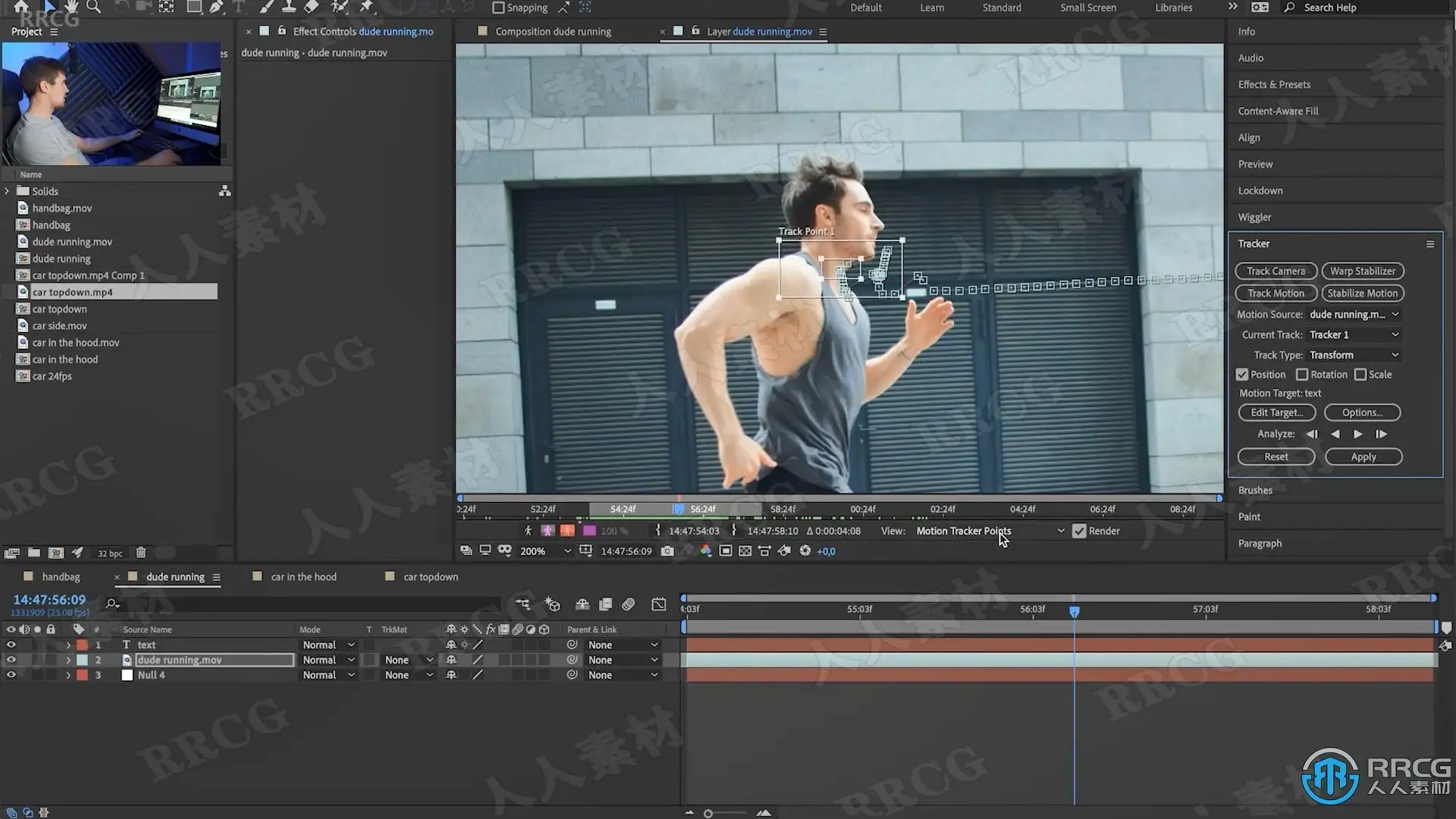Image resolution: width=1456 pixels, height=819 pixels.
Task: Create a new folder in the Project panel
Action: pyautogui.click(x=34, y=553)
